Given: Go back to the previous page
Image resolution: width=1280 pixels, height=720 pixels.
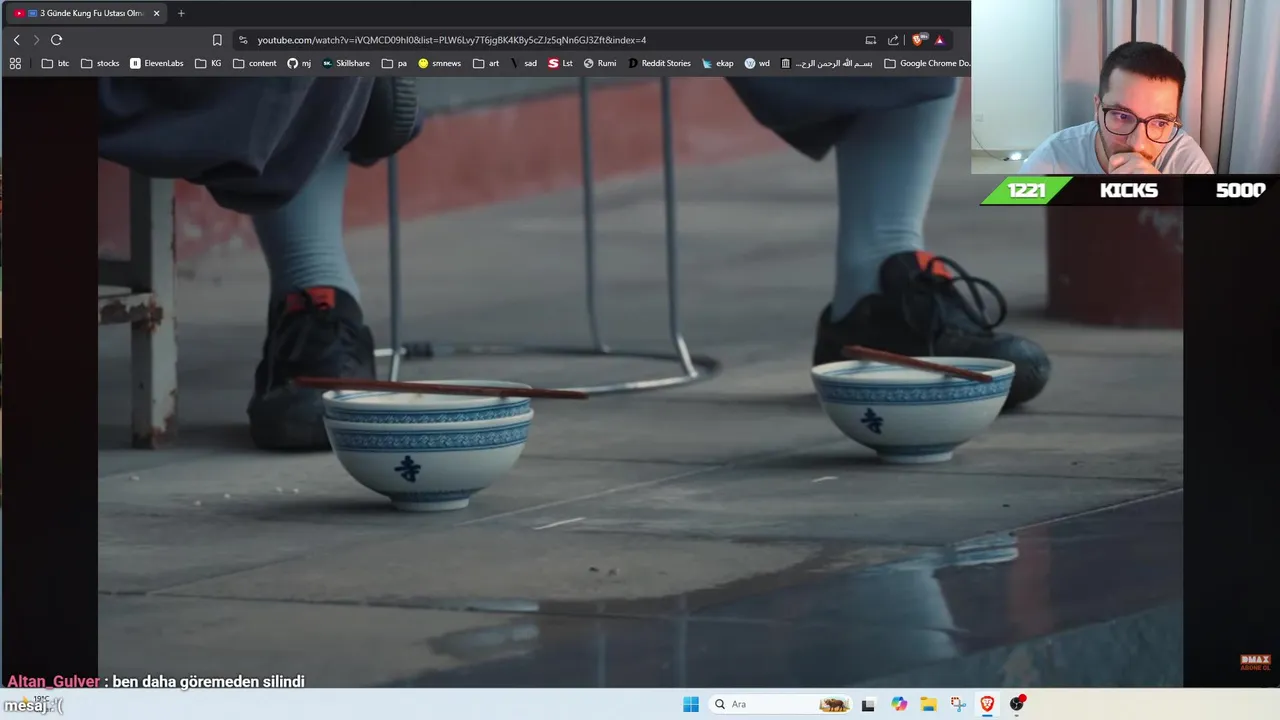Looking at the screenshot, I should pos(16,40).
